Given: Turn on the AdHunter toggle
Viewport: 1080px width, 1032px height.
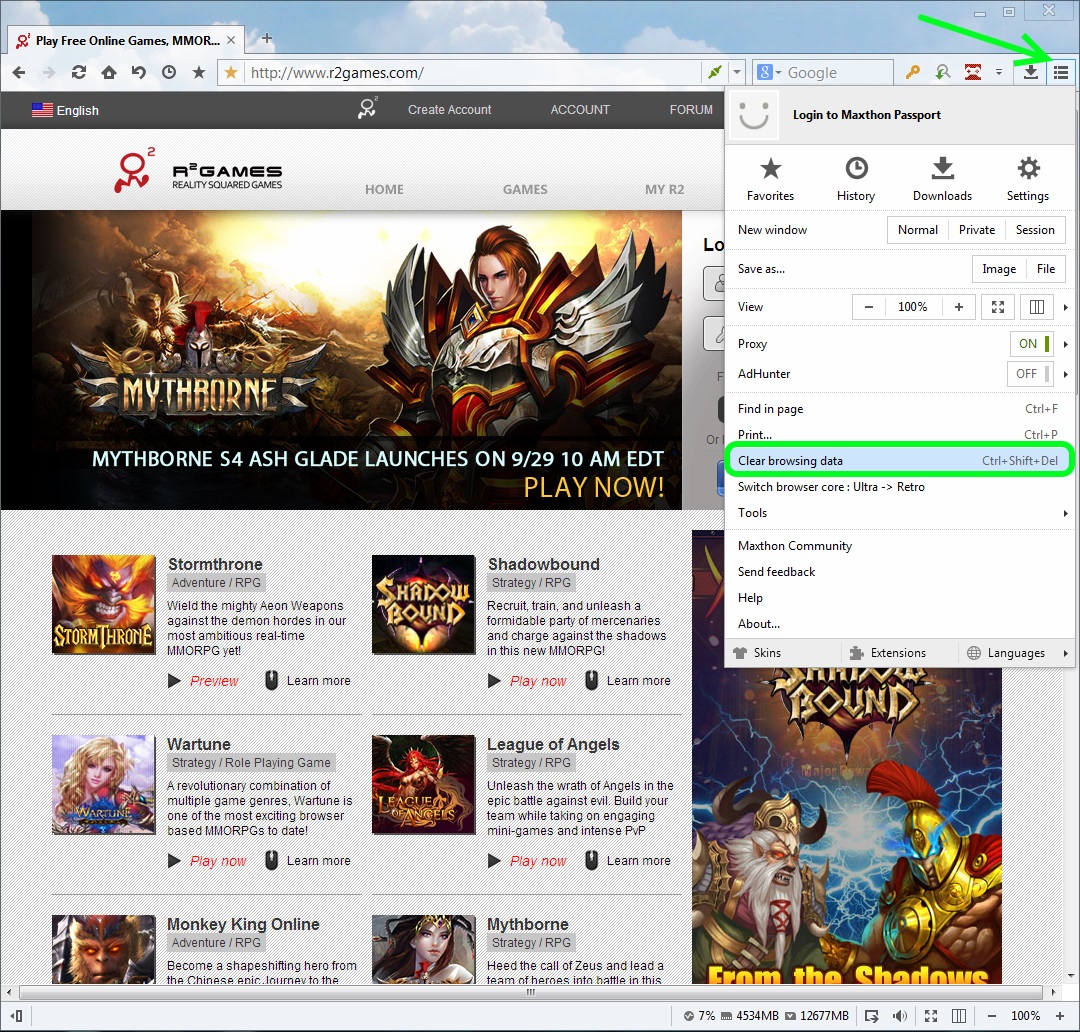Looking at the screenshot, I should pyautogui.click(x=1031, y=374).
